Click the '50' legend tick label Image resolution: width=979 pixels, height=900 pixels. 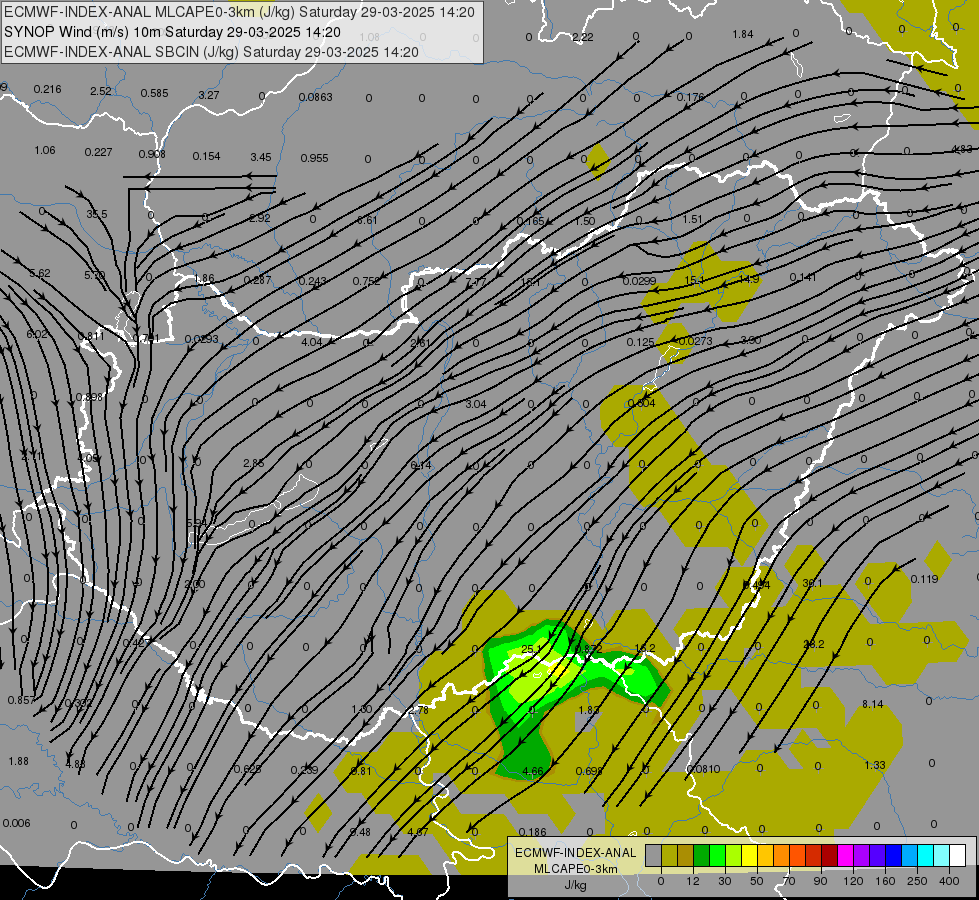pos(757,881)
